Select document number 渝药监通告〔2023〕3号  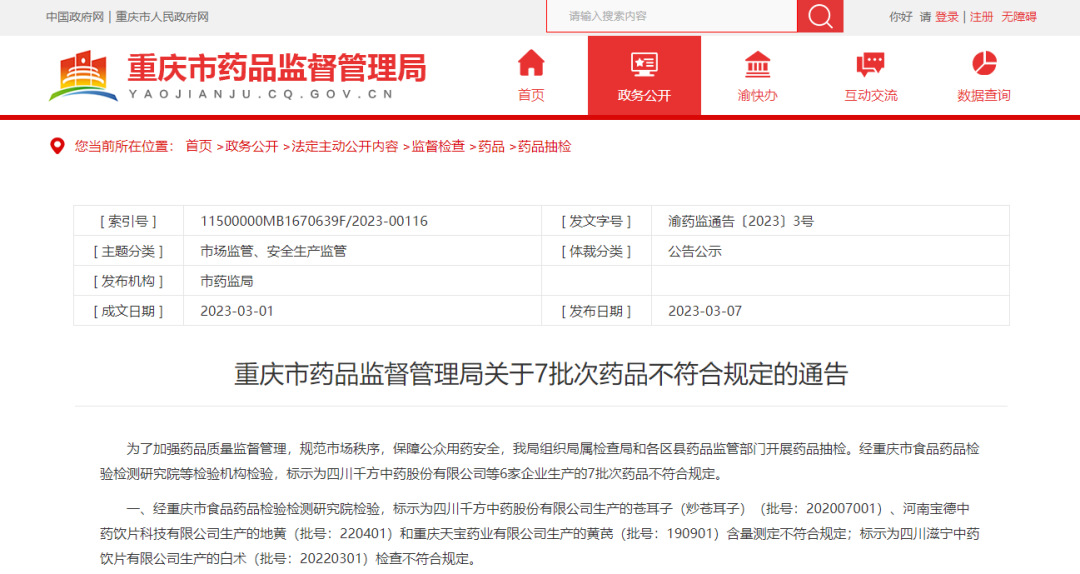[x=741, y=221]
